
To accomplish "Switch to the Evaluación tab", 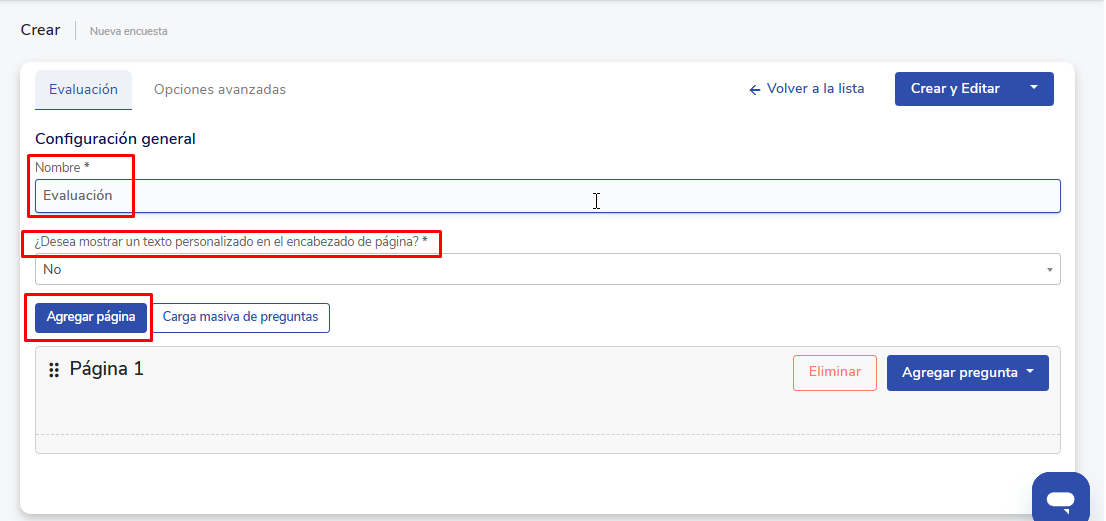I will click(x=83, y=89).
